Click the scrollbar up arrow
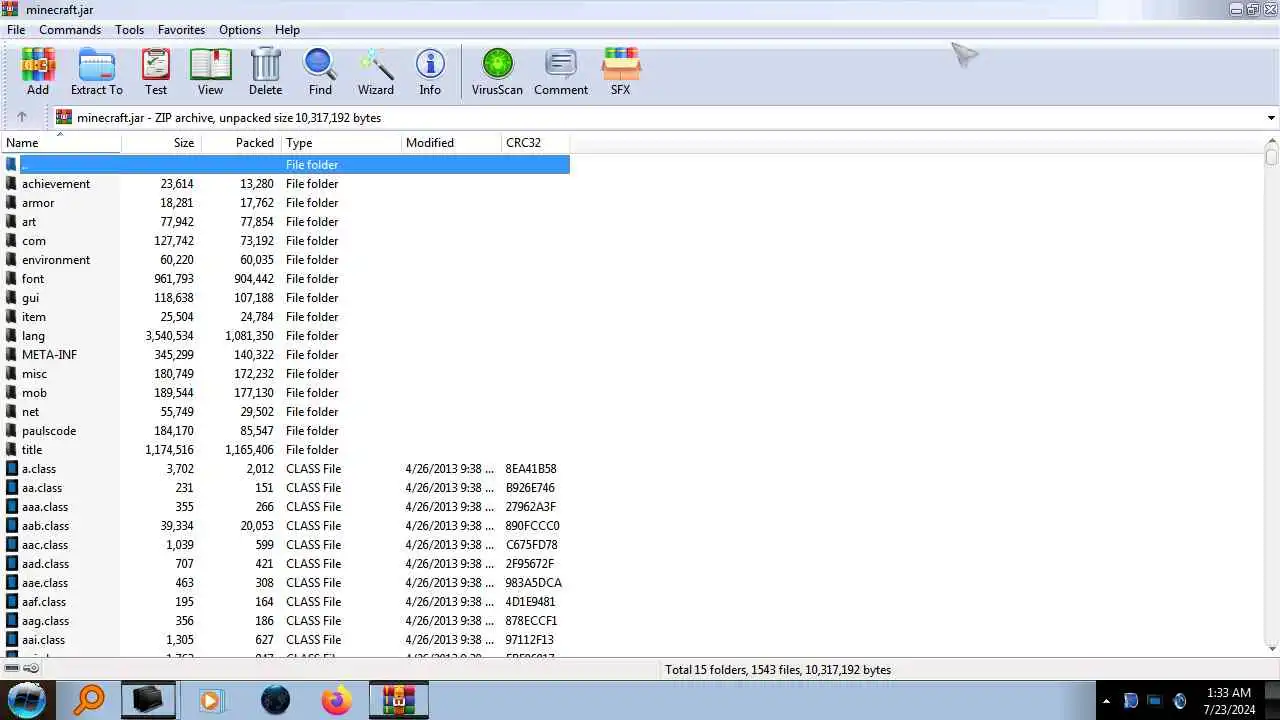 click(x=1271, y=142)
